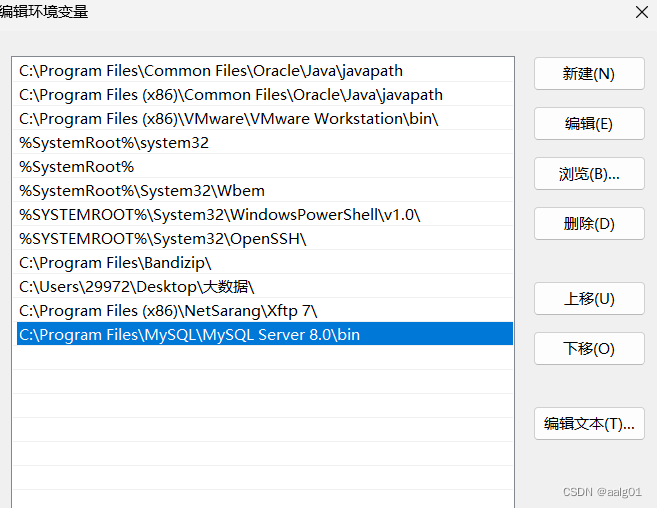This screenshot has height=508, width=657.
Task: Select the C:\Program Files\Bandizip\ entry
Action: (x=265, y=262)
